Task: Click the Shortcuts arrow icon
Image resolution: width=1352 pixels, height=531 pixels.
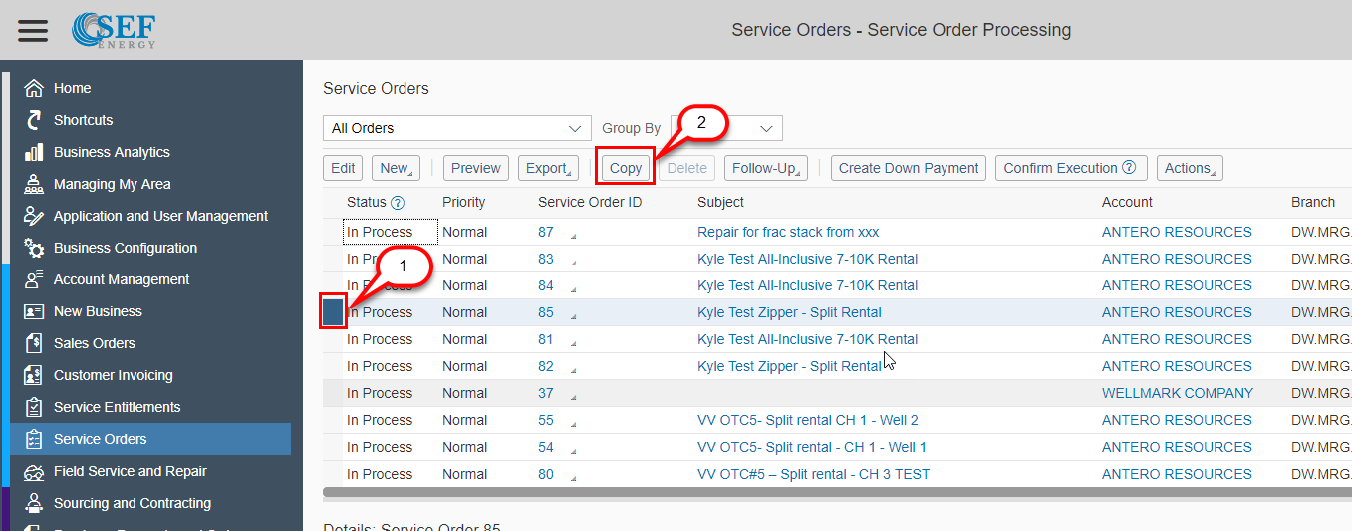Action: pos(34,120)
